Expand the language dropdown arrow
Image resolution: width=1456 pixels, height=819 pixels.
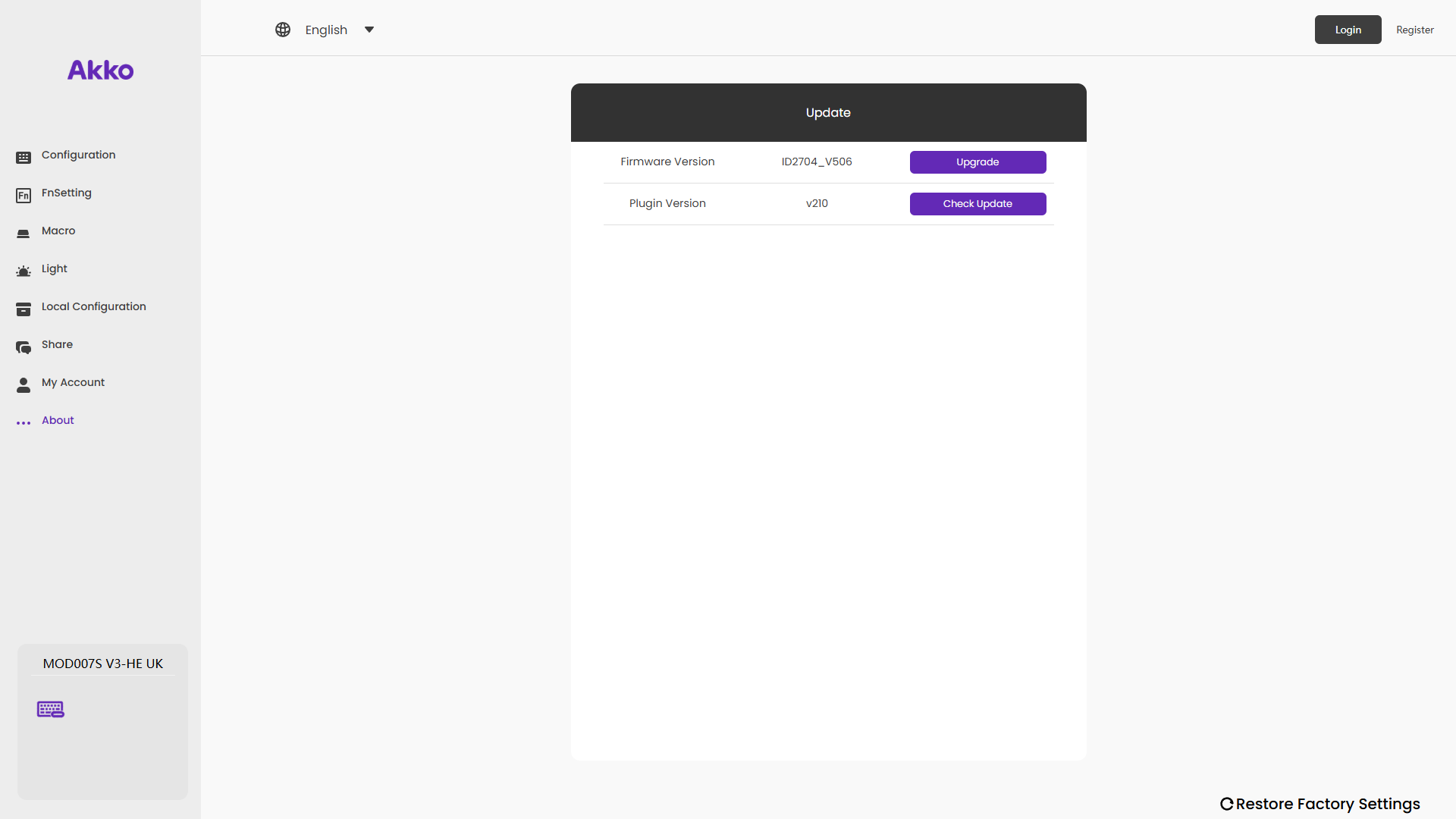(x=369, y=30)
